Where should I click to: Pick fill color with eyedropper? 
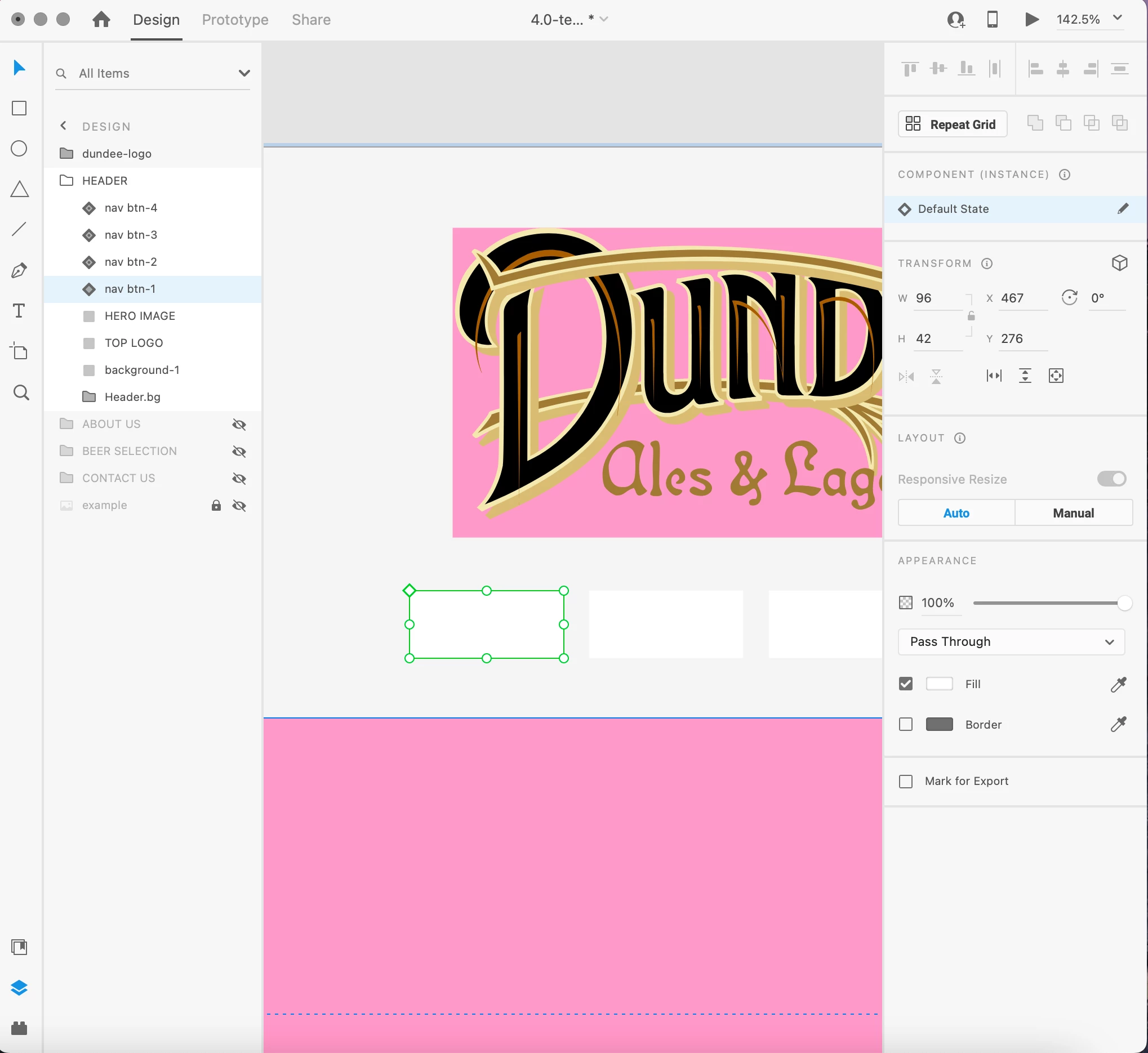point(1118,684)
